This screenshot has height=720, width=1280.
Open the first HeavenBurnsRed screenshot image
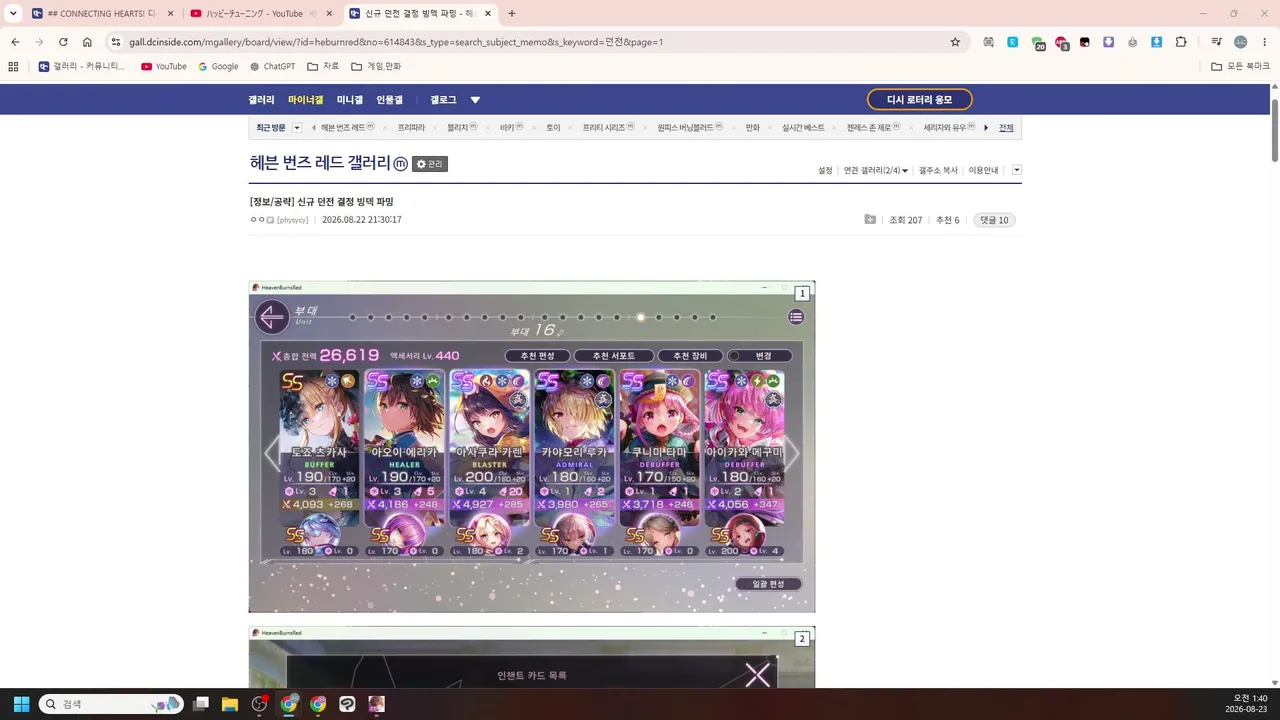click(532, 447)
